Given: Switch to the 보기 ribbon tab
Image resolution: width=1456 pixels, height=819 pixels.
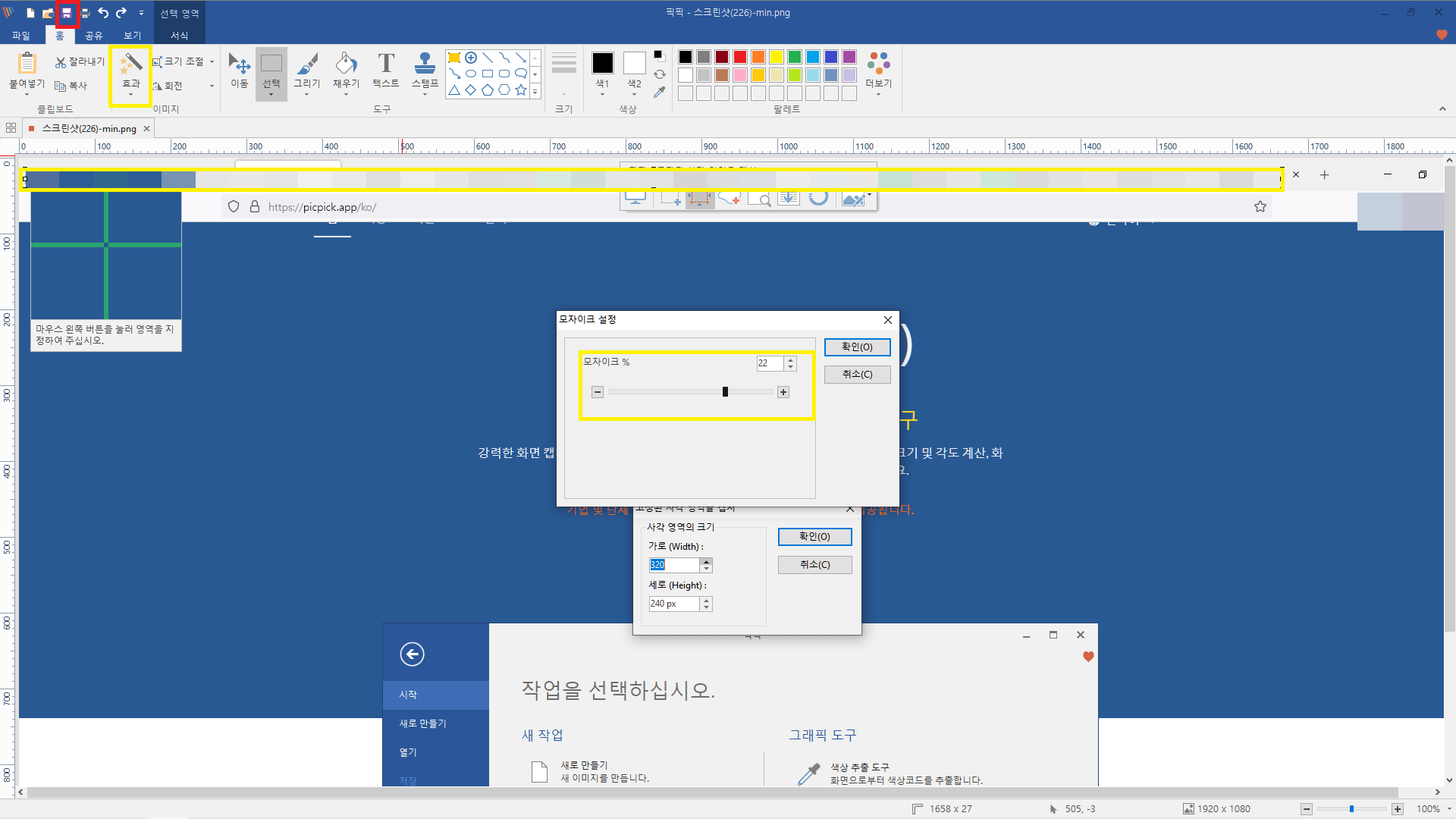Looking at the screenshot, I should tap(132, 35).
